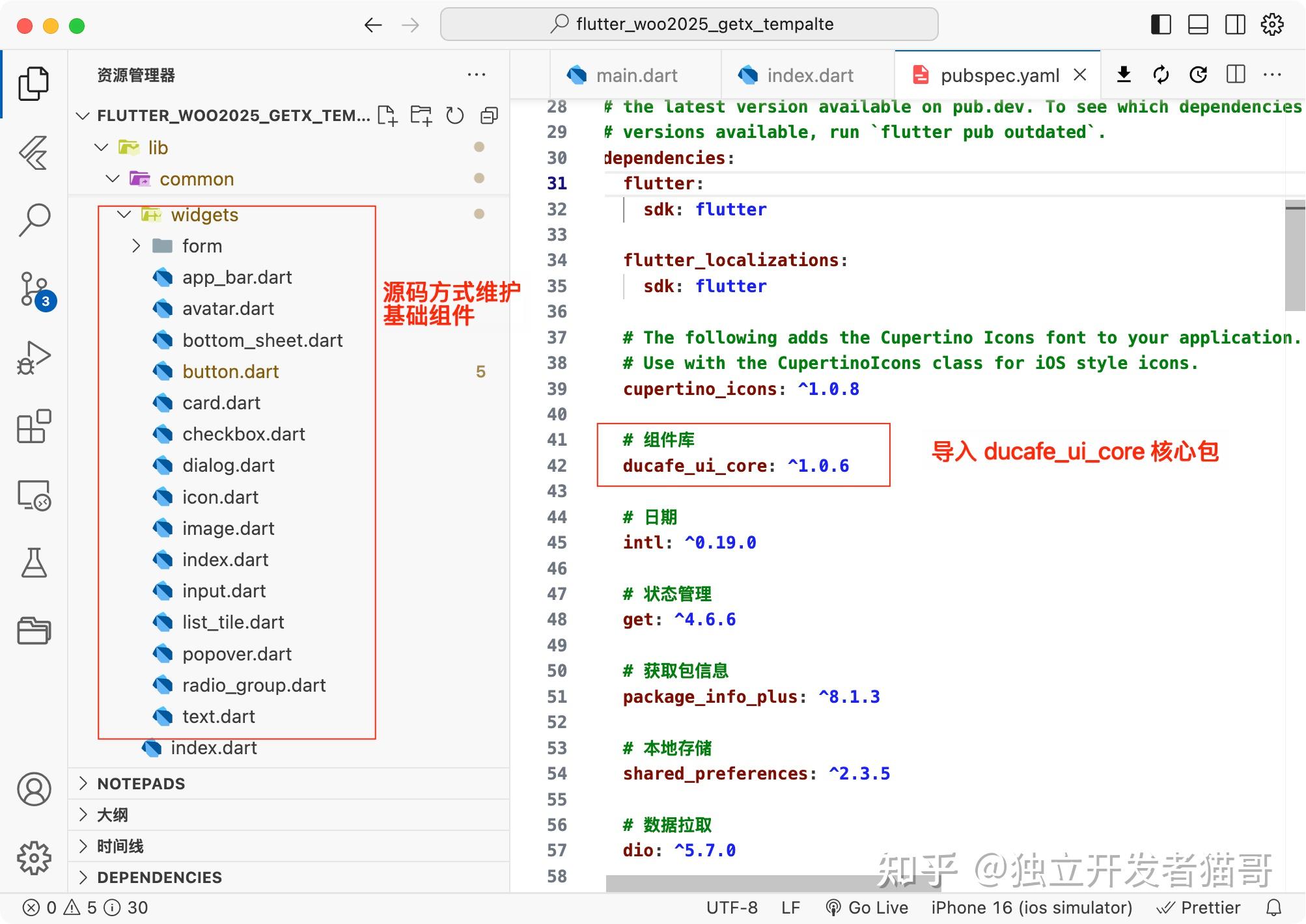1306x924 pixels.
Task: Open button.dart in the file tree
Action: click(x=230, y=372)
